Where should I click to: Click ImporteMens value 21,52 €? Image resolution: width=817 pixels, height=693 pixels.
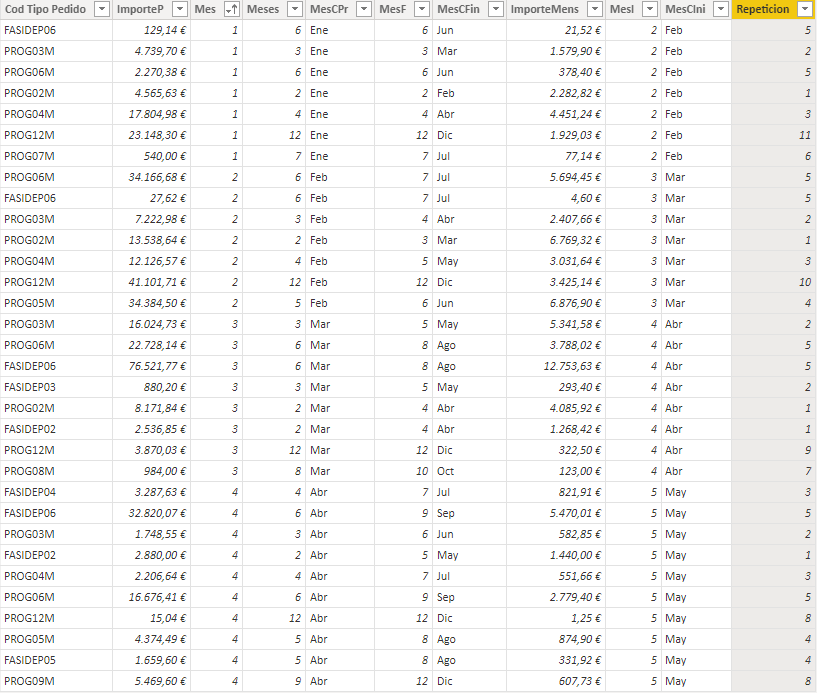(556, 30)
